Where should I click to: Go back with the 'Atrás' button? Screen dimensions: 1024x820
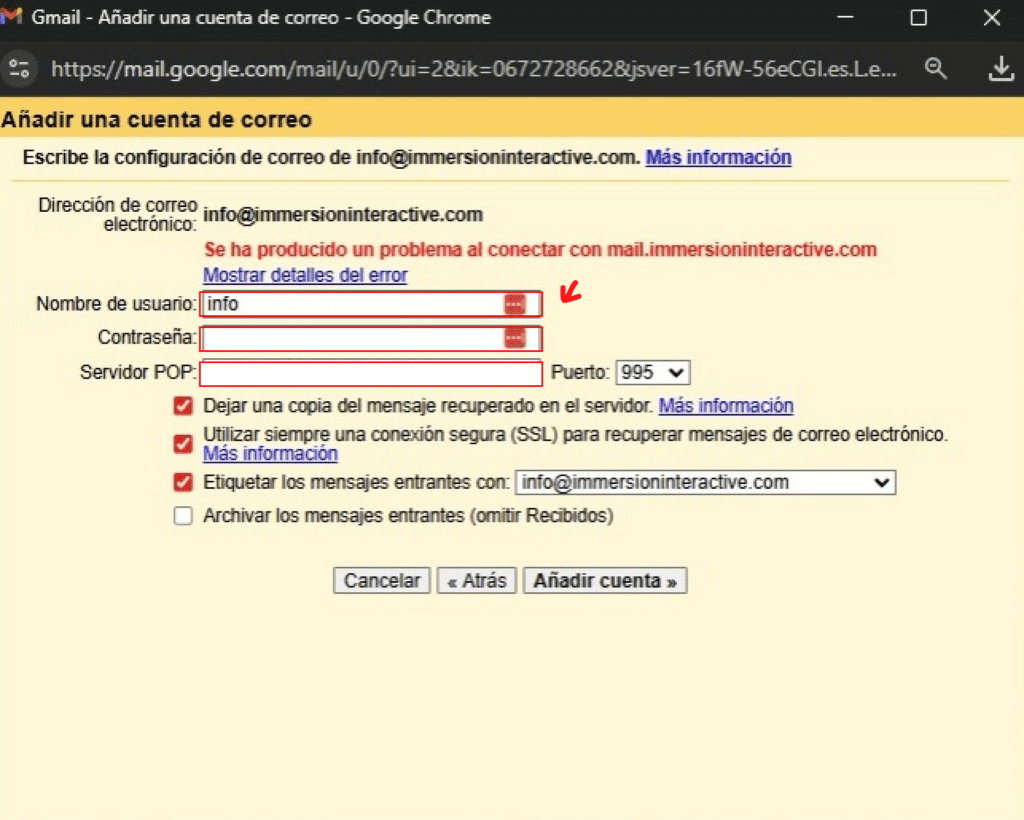tap(477, 581)
